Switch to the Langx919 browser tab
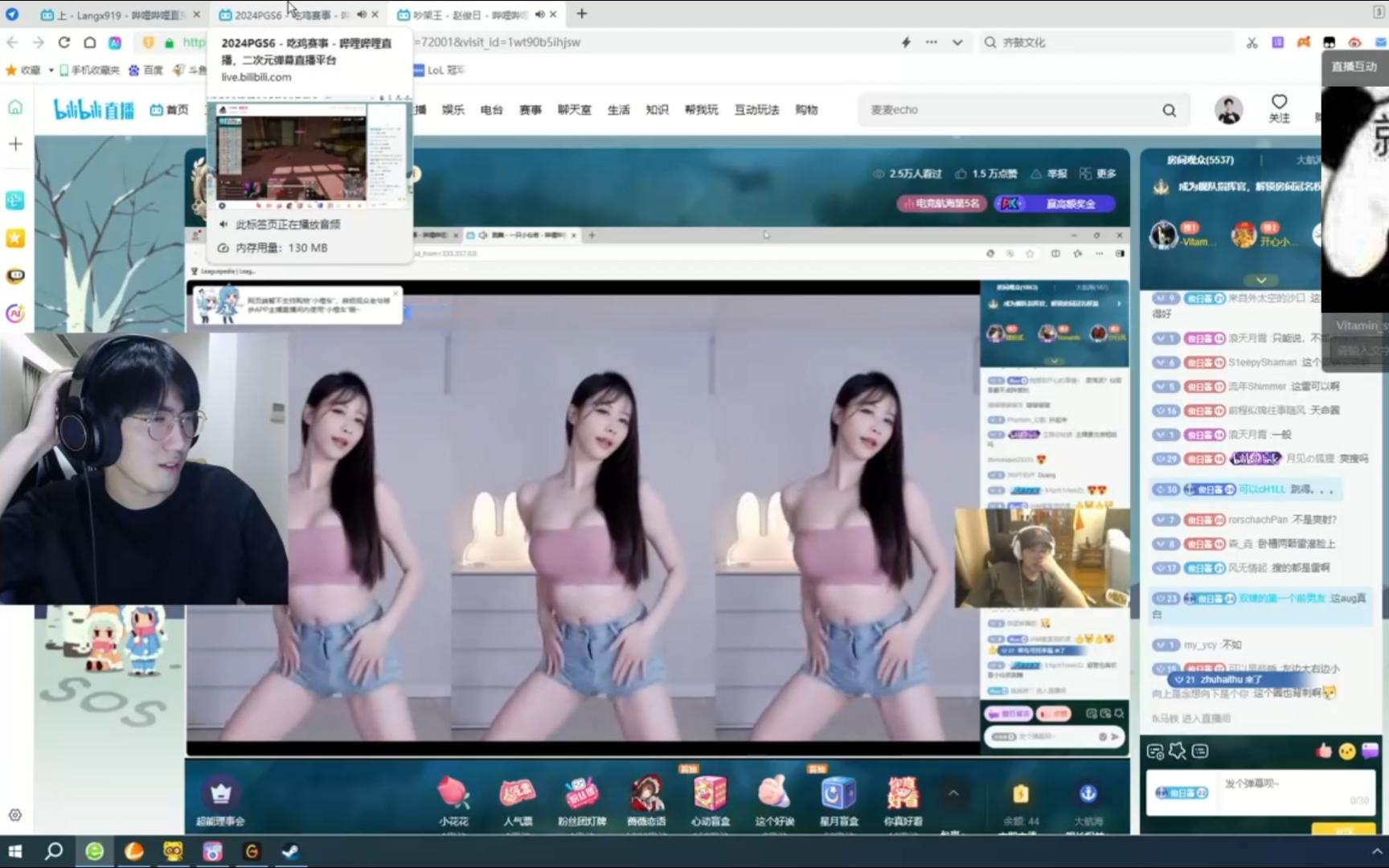This screenshot has width=1389, height=868. [113, 14]
